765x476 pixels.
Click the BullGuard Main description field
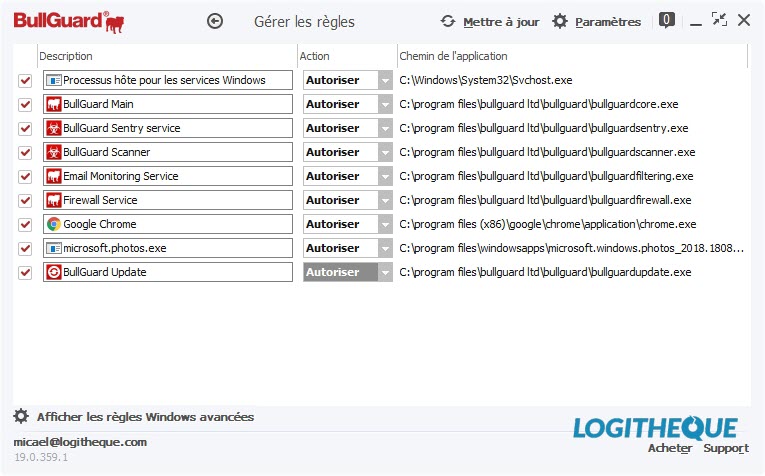pyautogui.click(x=168, y=104)
